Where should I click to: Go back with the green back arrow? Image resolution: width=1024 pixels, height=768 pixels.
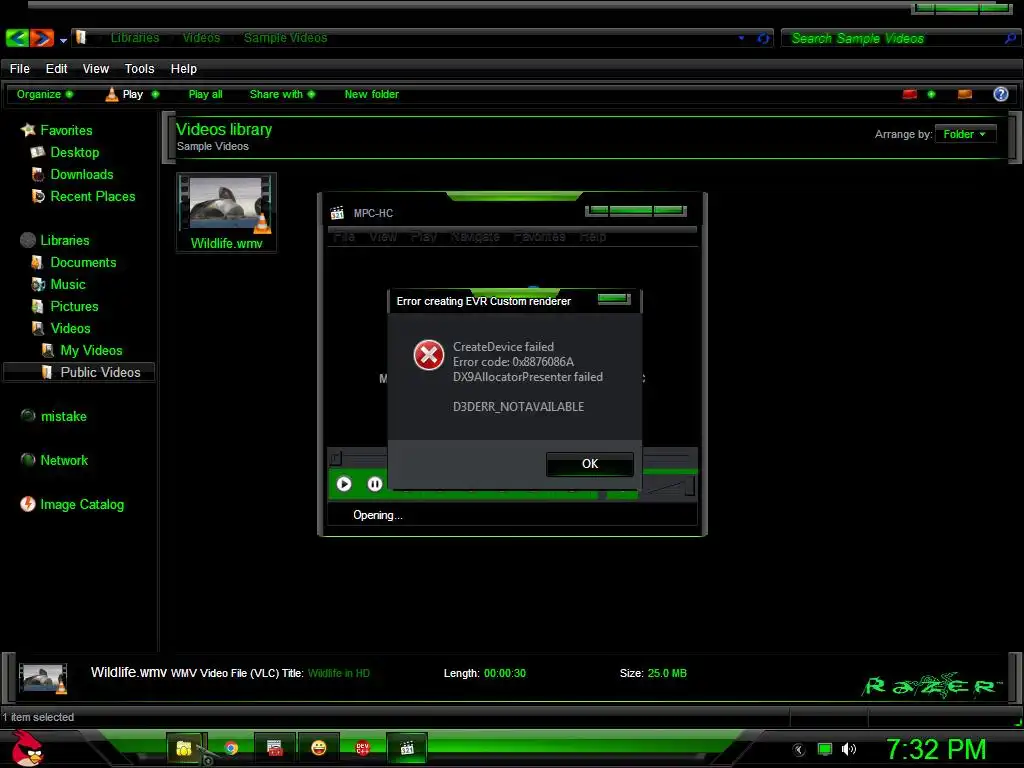pyautogui.click(x=16, y=38)
